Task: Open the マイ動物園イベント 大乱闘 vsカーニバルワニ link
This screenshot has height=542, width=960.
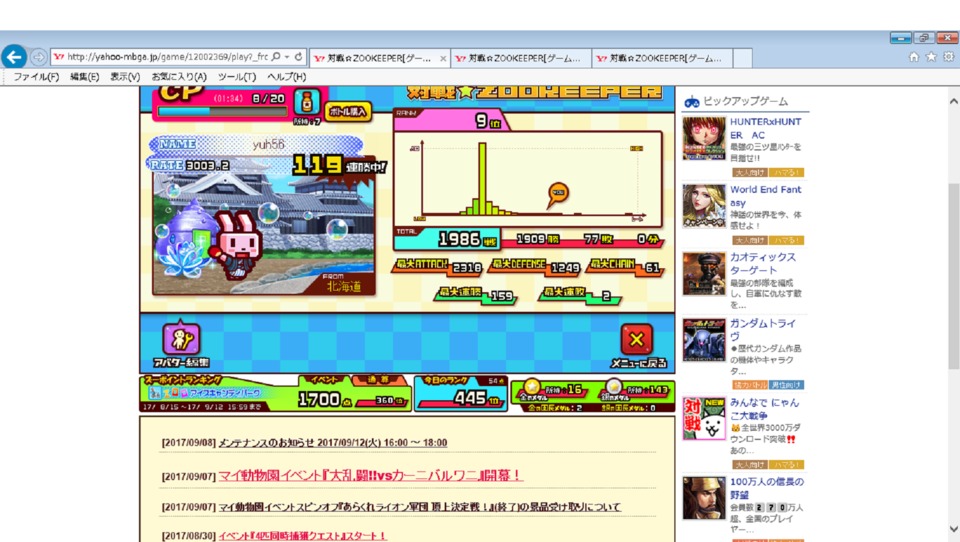Action: [x=370, y=475]
